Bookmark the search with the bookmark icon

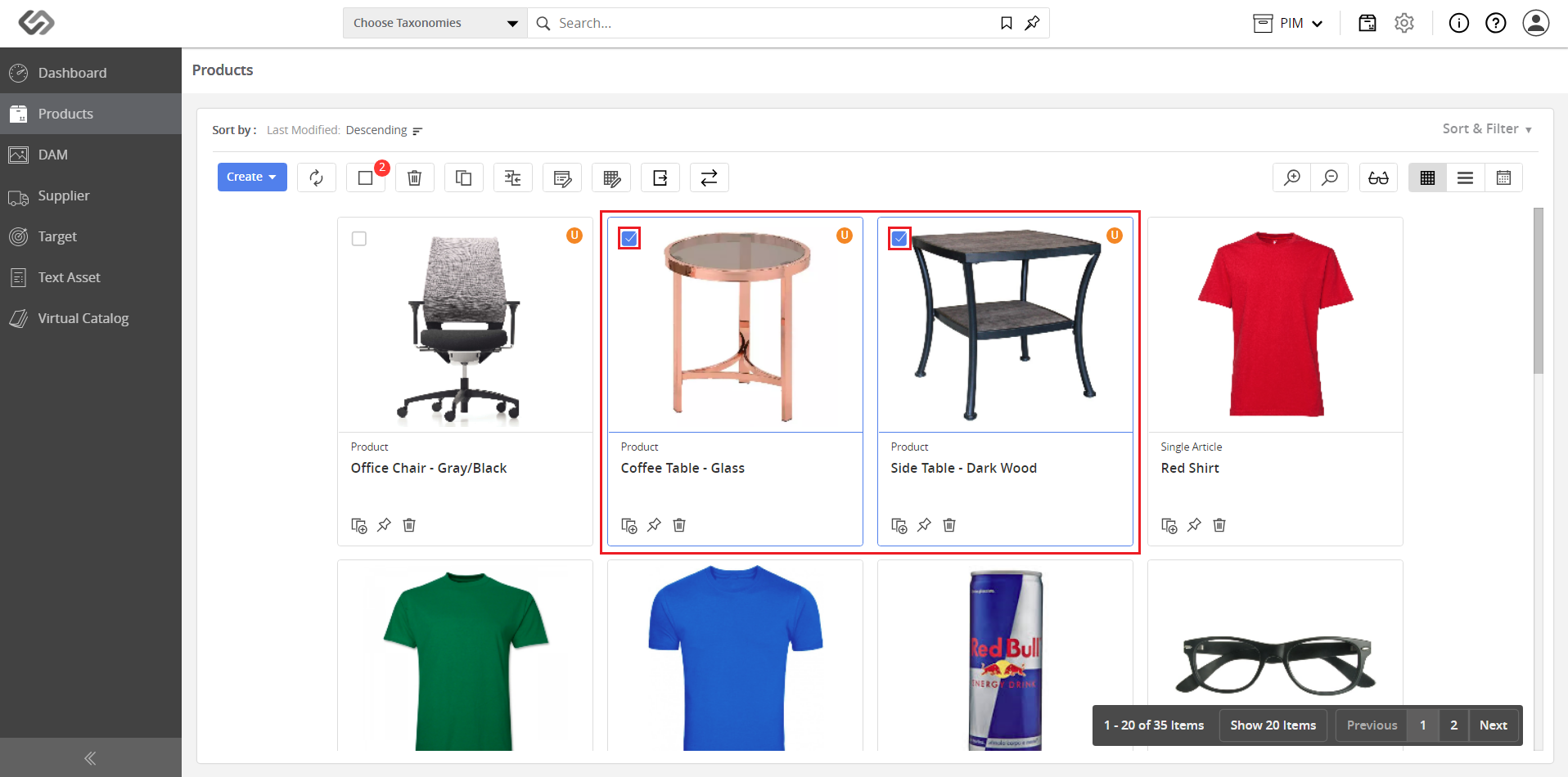pos(1007,23)
